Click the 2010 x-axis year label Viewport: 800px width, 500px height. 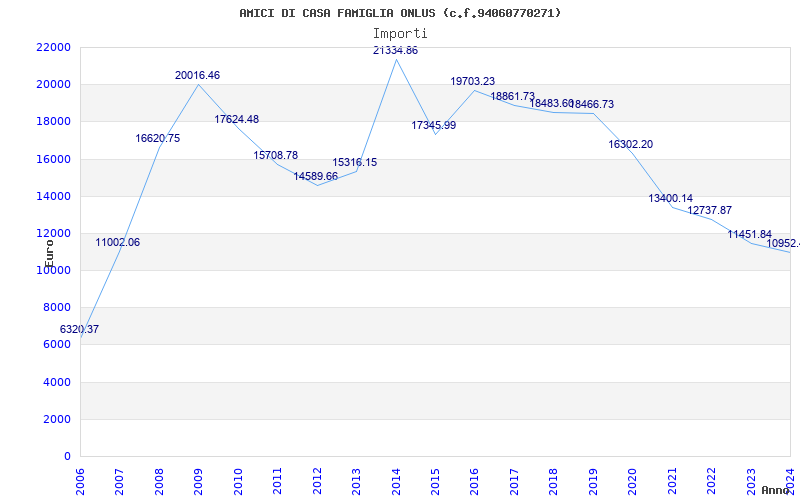tap(238, 481)
